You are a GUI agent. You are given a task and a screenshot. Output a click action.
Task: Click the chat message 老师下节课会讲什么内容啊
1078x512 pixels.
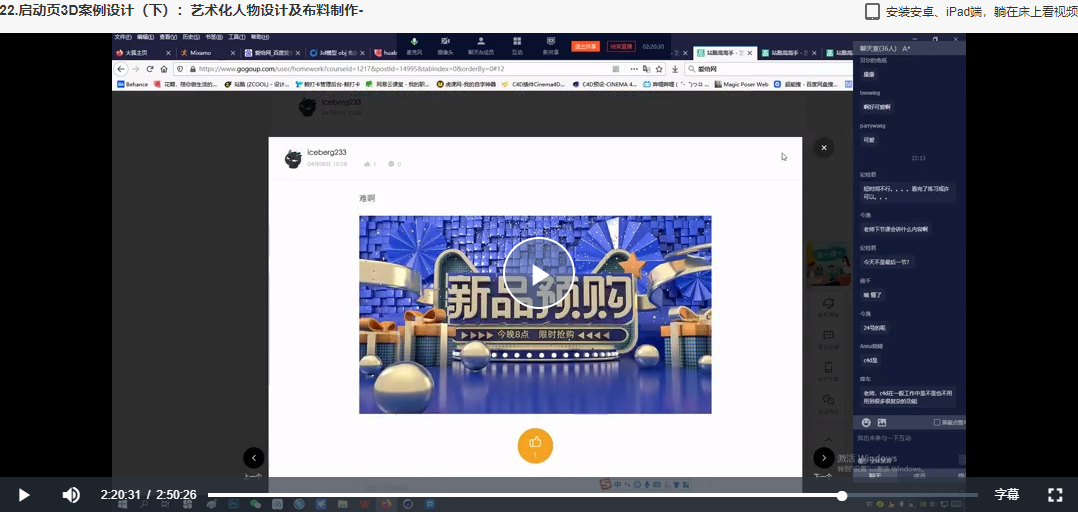click(x=895, y=229)
